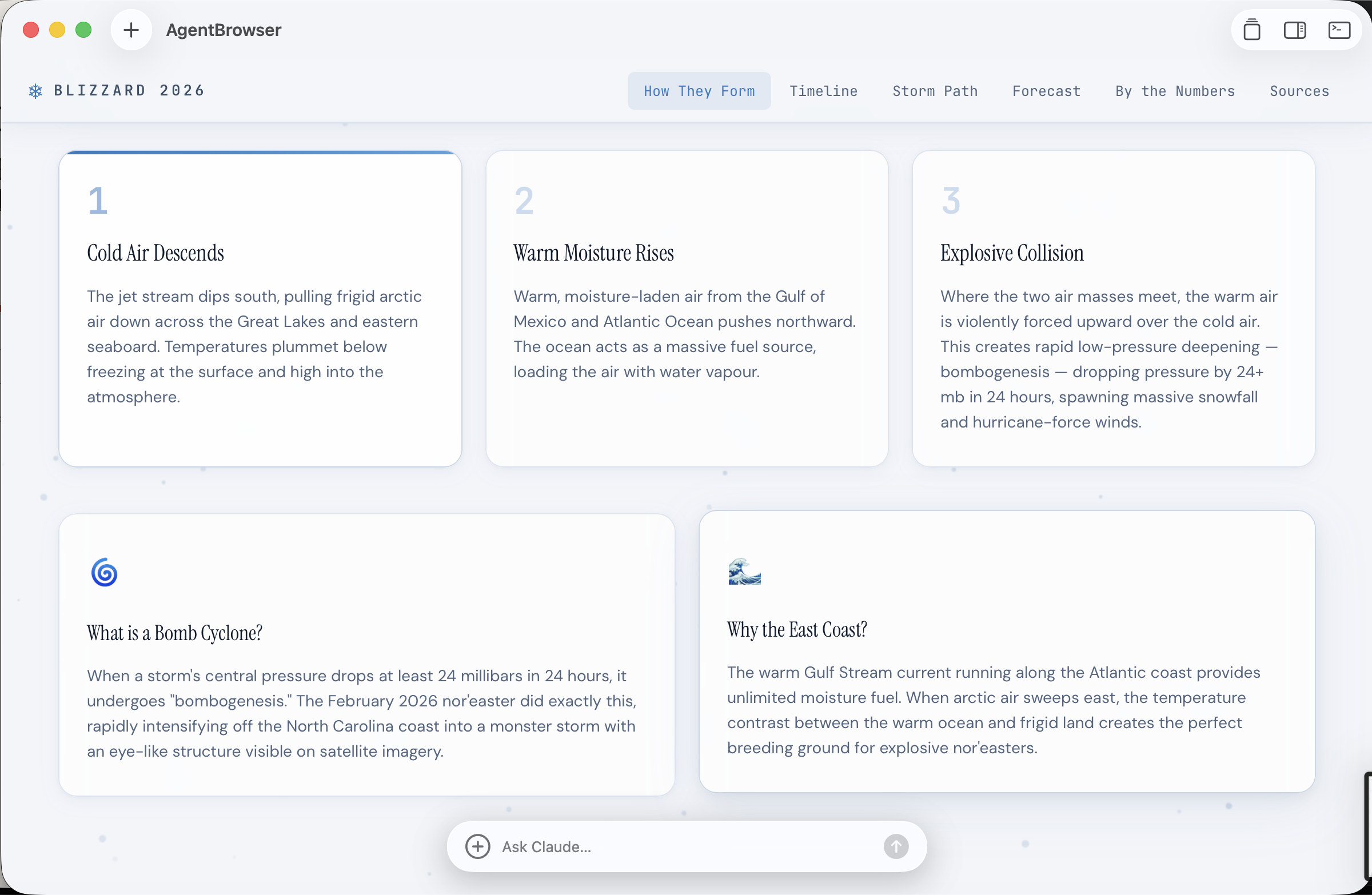Click the clipboard icon in top-right toolbar
The image size is (1372, 895).
click(x=1251, y=30)
